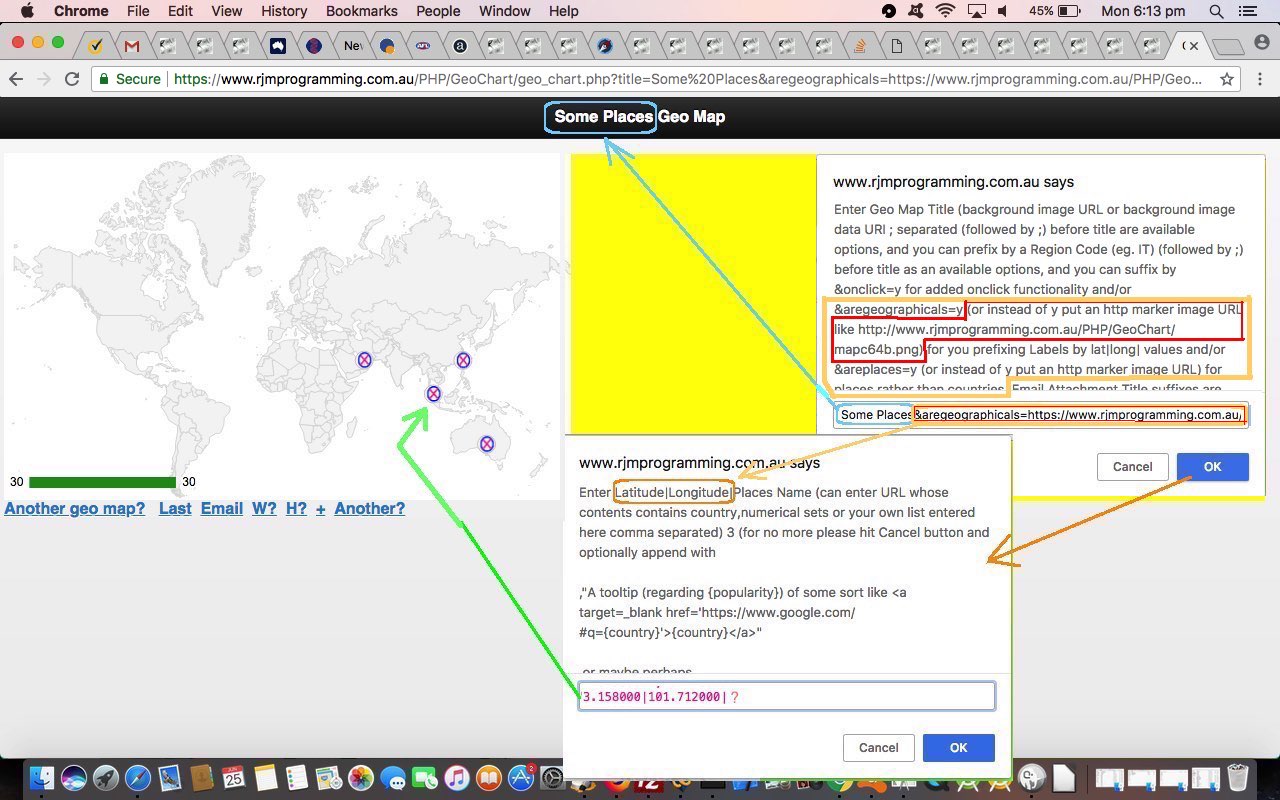Click the battery 45% indicator

click(1055, 11)
